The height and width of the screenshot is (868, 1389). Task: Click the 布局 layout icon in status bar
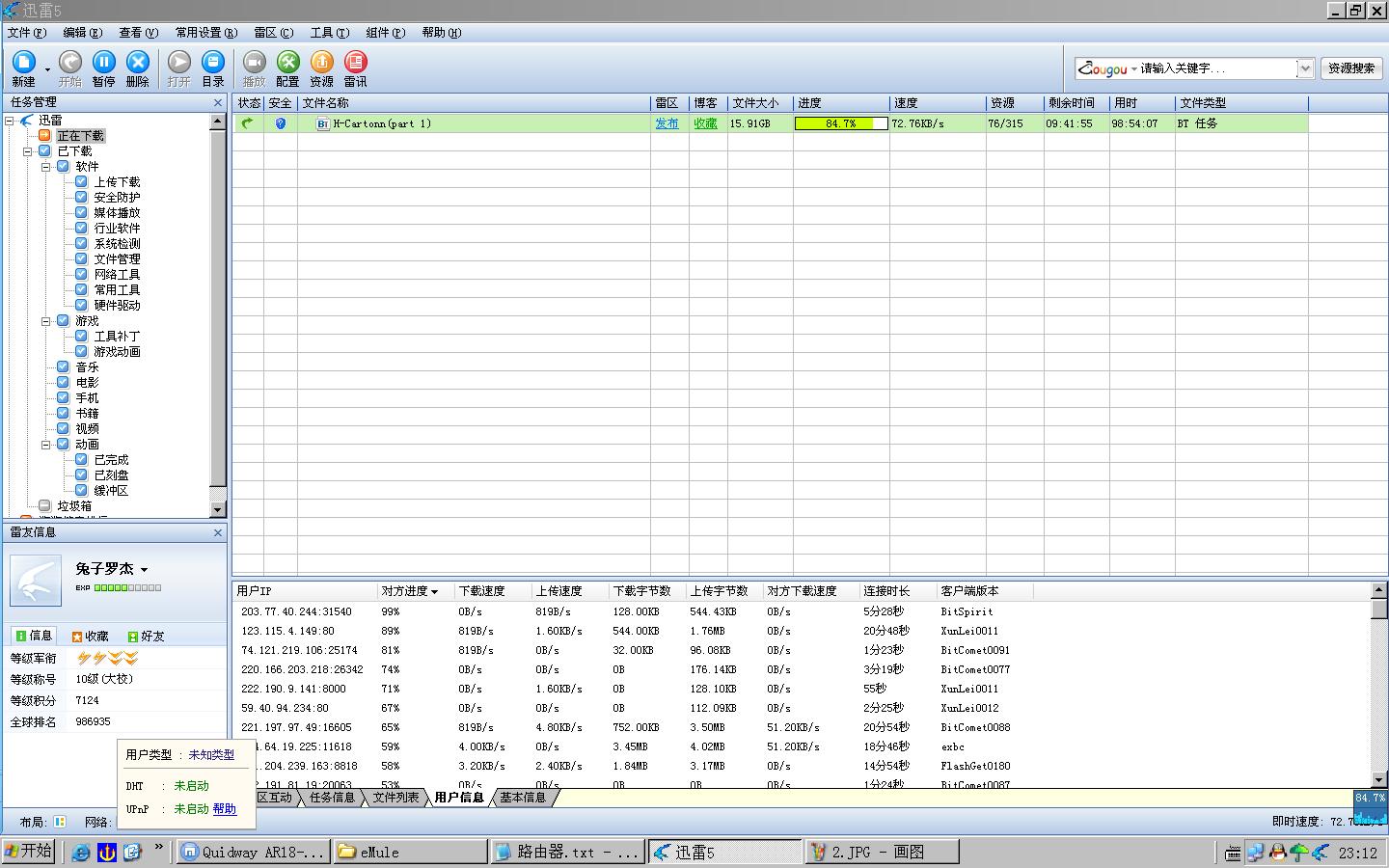pos(60,822)
